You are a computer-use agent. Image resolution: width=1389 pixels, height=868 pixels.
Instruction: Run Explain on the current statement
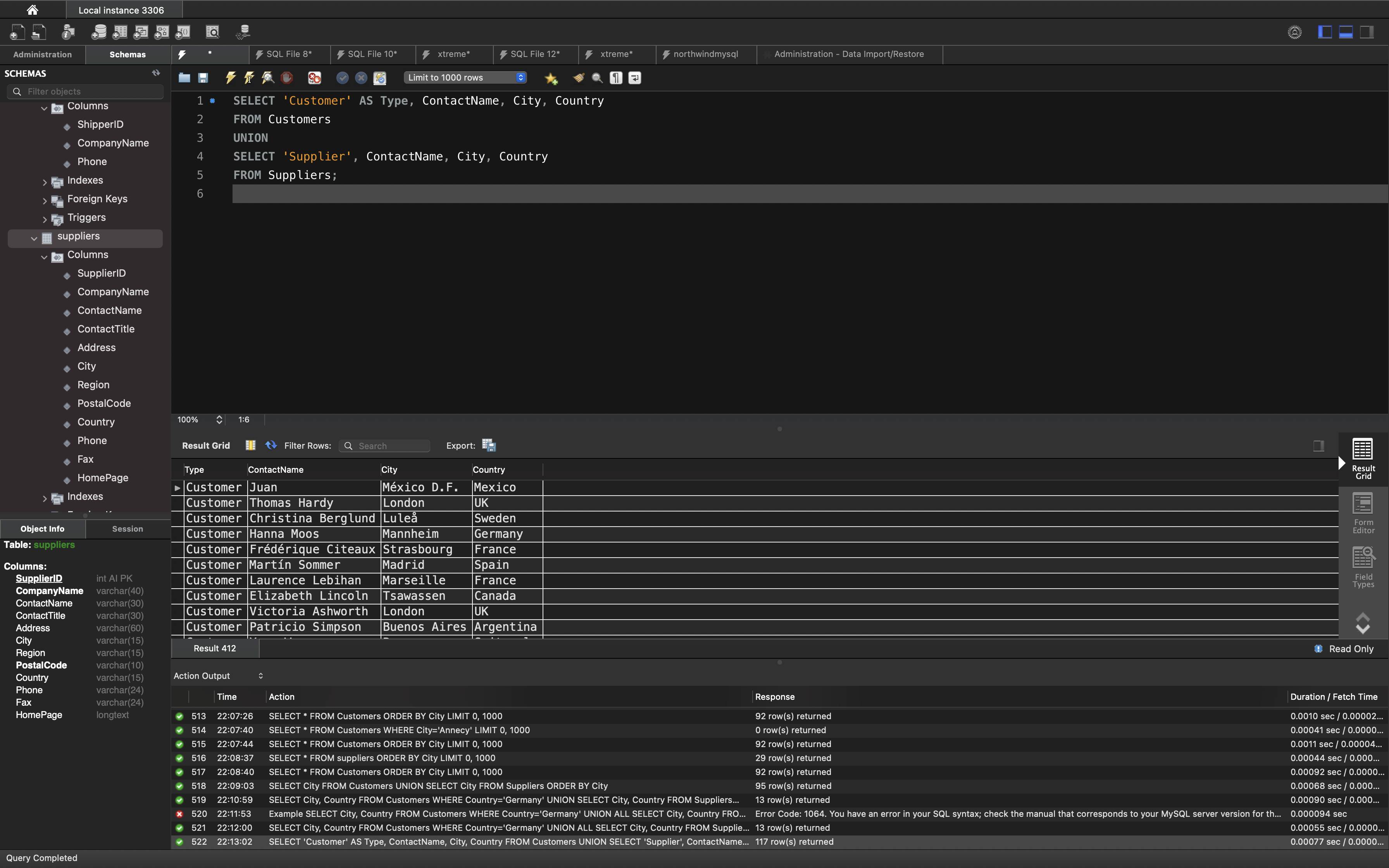click(268, 77)
